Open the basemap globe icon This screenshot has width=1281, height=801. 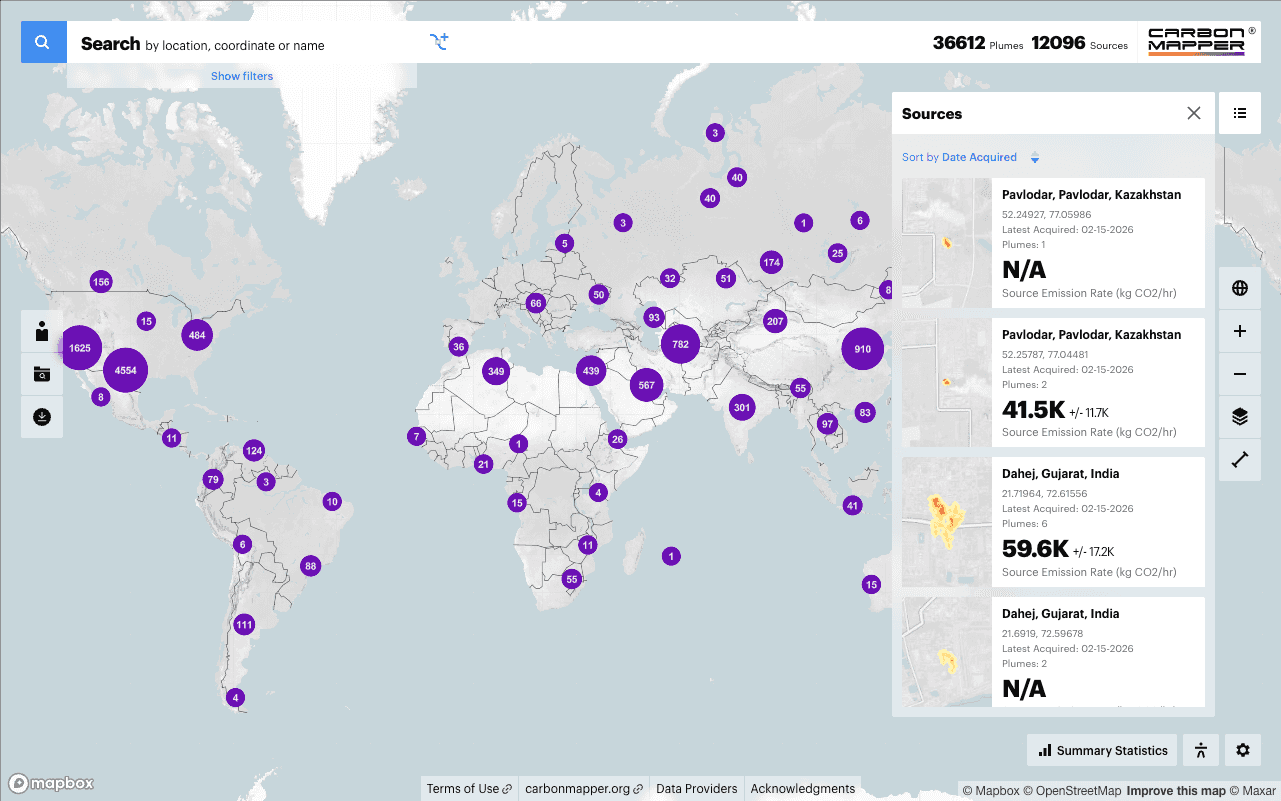tap(1239, 288)
